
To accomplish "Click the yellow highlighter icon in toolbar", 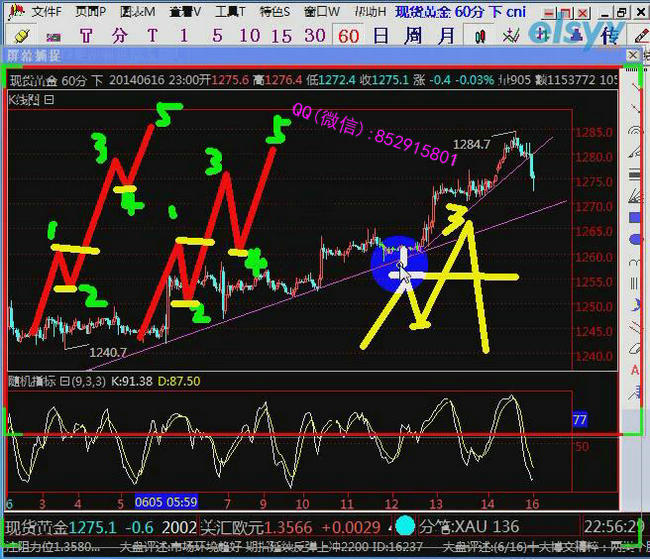I will (x=22, y=35).
